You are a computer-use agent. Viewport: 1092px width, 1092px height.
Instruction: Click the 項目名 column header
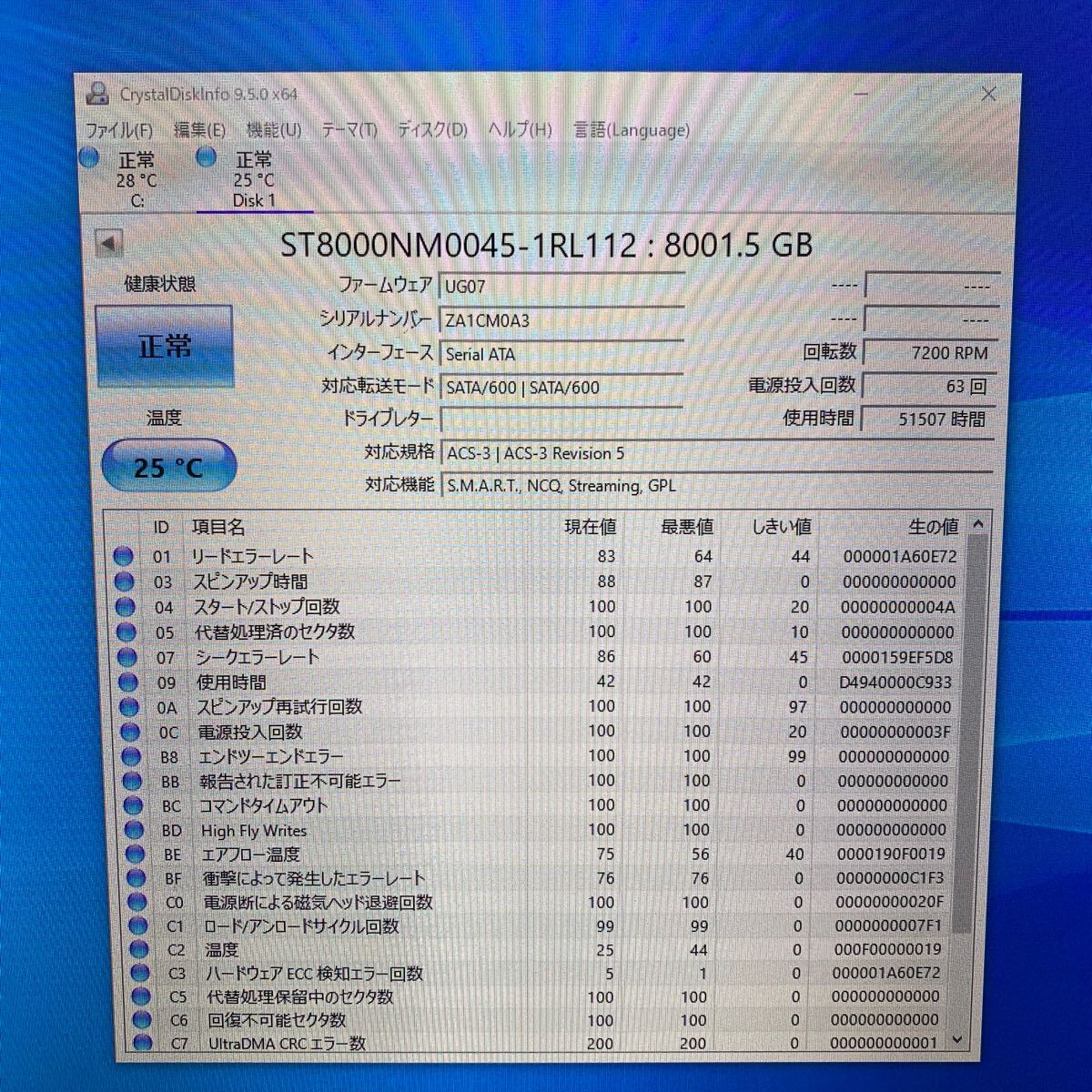click(218, 527)
